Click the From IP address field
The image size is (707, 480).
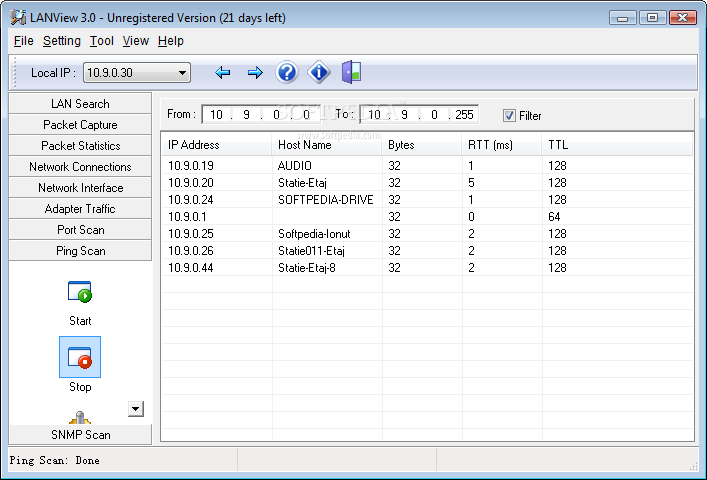pos(261,114)
